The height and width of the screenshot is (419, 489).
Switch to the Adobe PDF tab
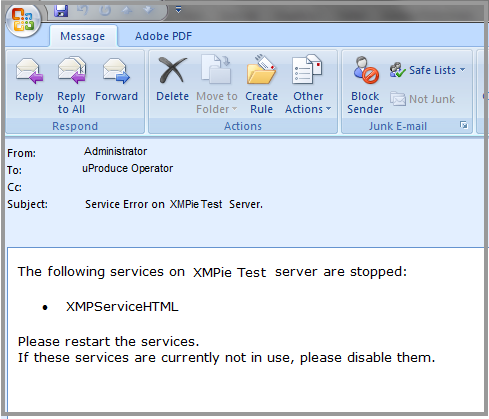point(163,36)
